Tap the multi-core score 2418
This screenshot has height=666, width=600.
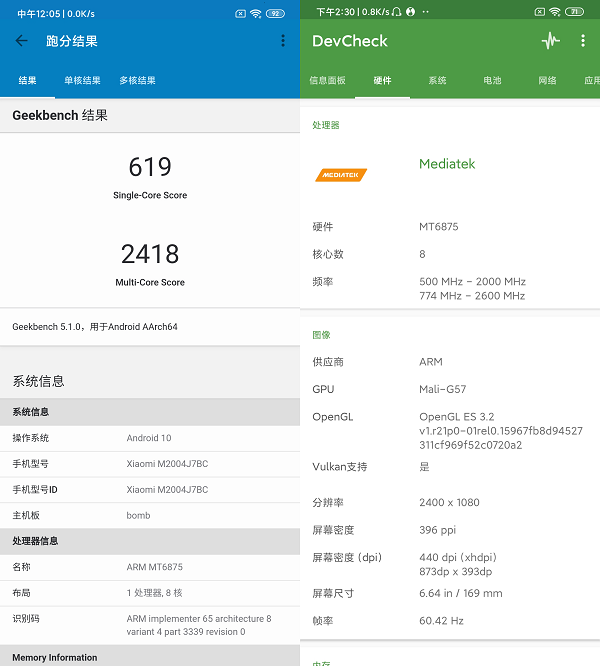150,254
